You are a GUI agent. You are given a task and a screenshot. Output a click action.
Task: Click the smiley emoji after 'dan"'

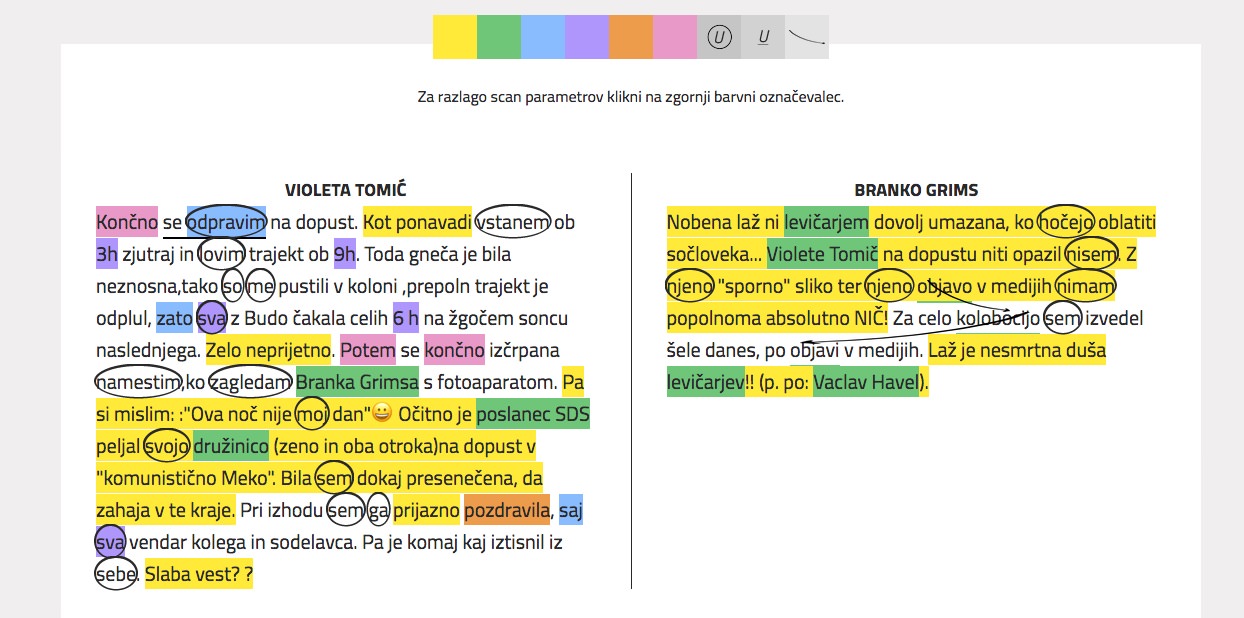coord(380,414)
